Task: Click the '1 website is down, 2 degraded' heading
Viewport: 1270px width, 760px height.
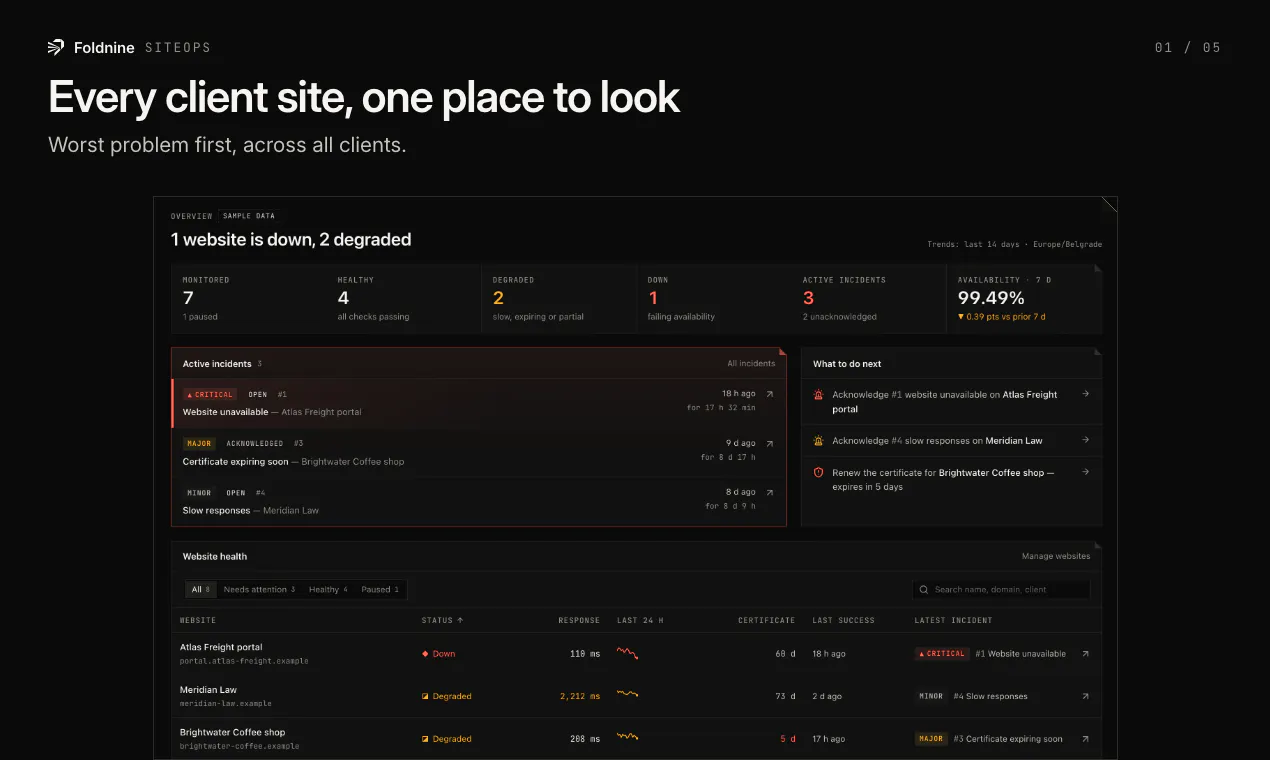Action: pos(291,239)
